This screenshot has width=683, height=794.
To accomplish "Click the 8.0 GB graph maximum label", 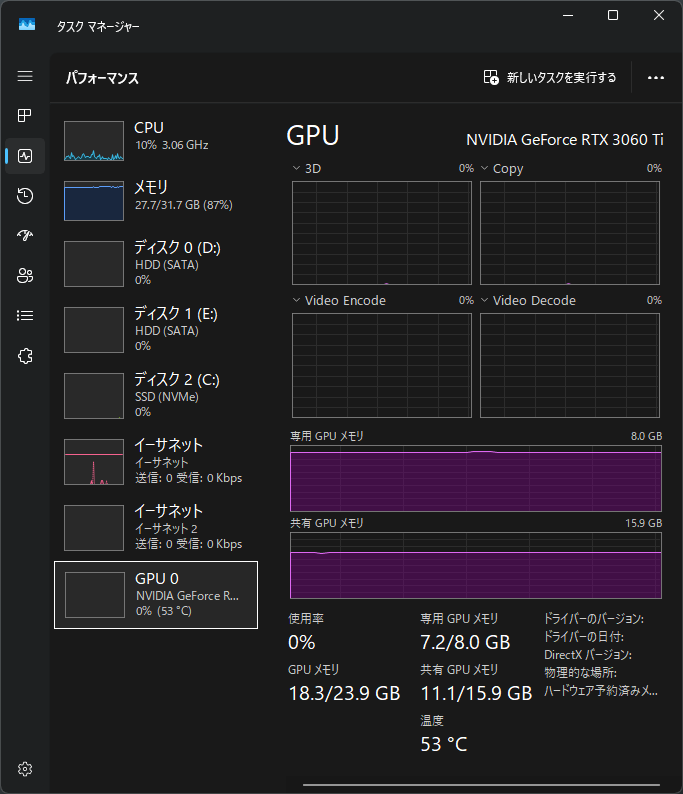I will pos(646,436).
